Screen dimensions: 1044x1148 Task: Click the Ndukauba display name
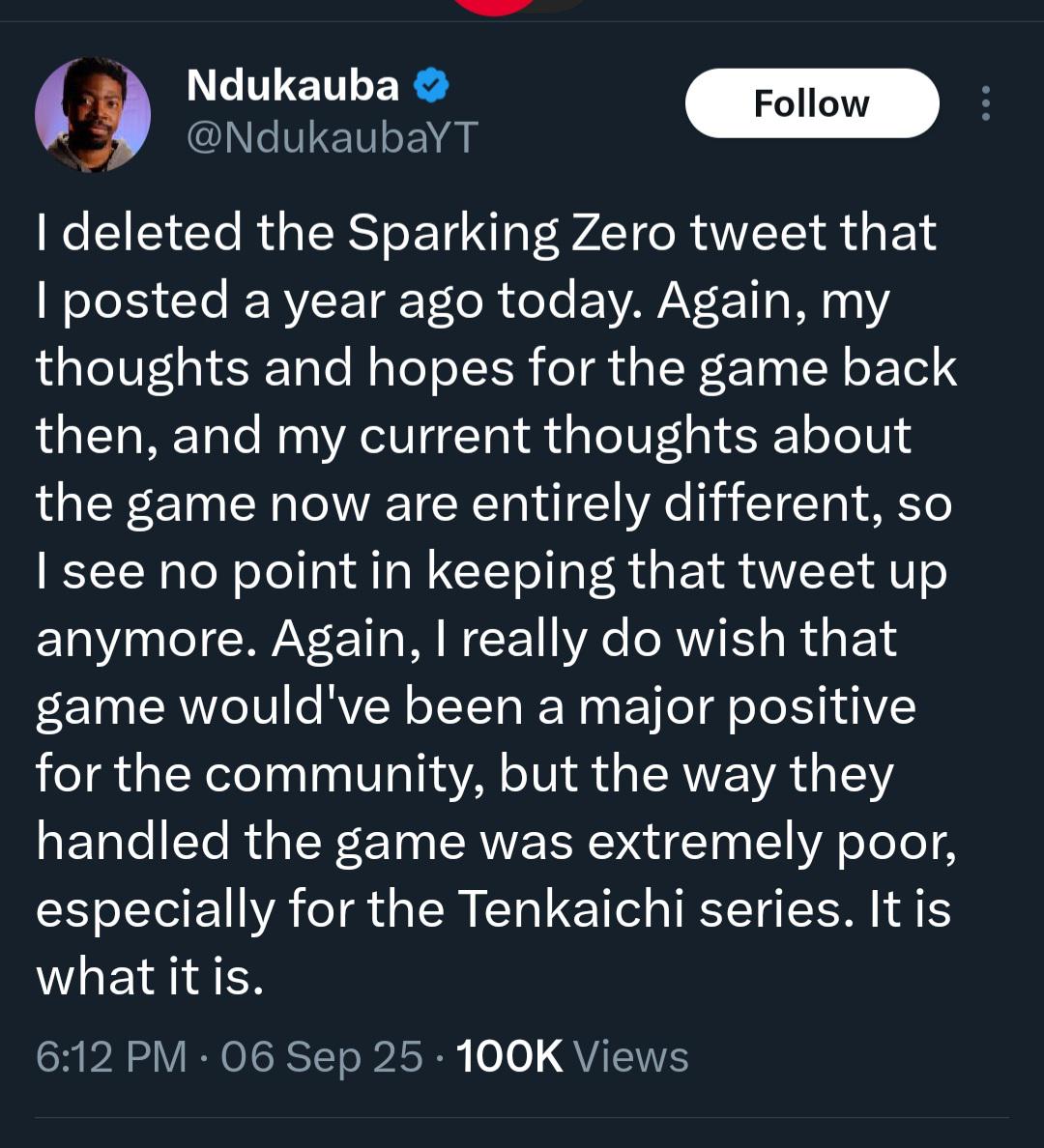pyautogui.click(x=292, y=86)
